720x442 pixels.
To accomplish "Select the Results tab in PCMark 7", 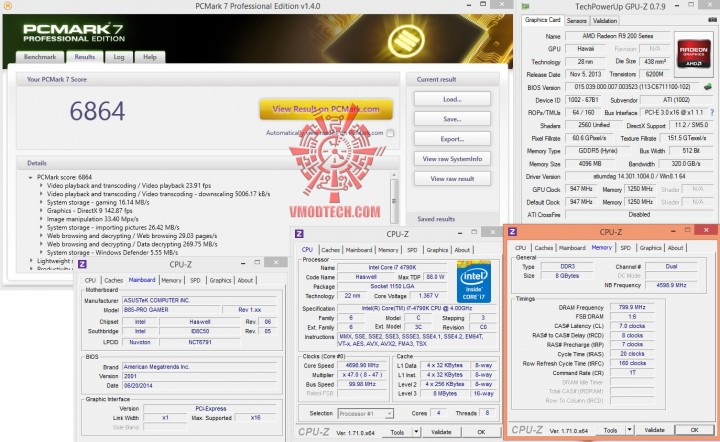I will tap(84, 57).
